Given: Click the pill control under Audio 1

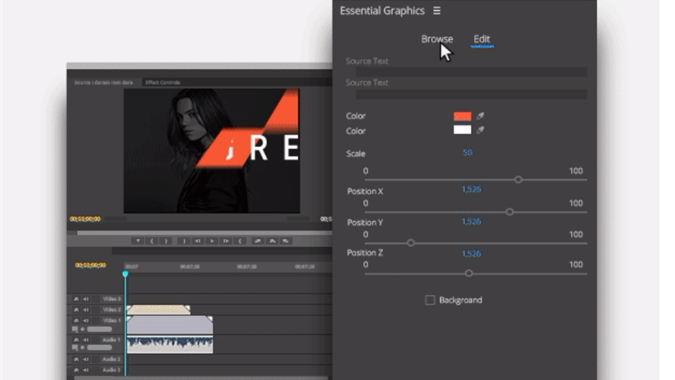Looking at the screenshot, I should [x=99, y=347].
